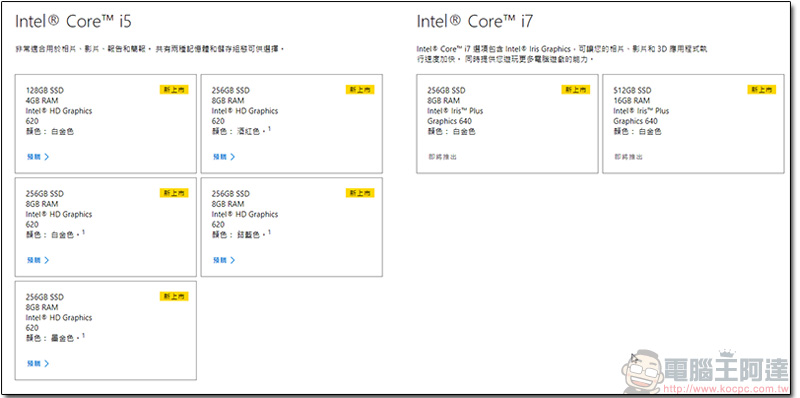Click the 128GB SSD text
800x398 pixels.
45,90
